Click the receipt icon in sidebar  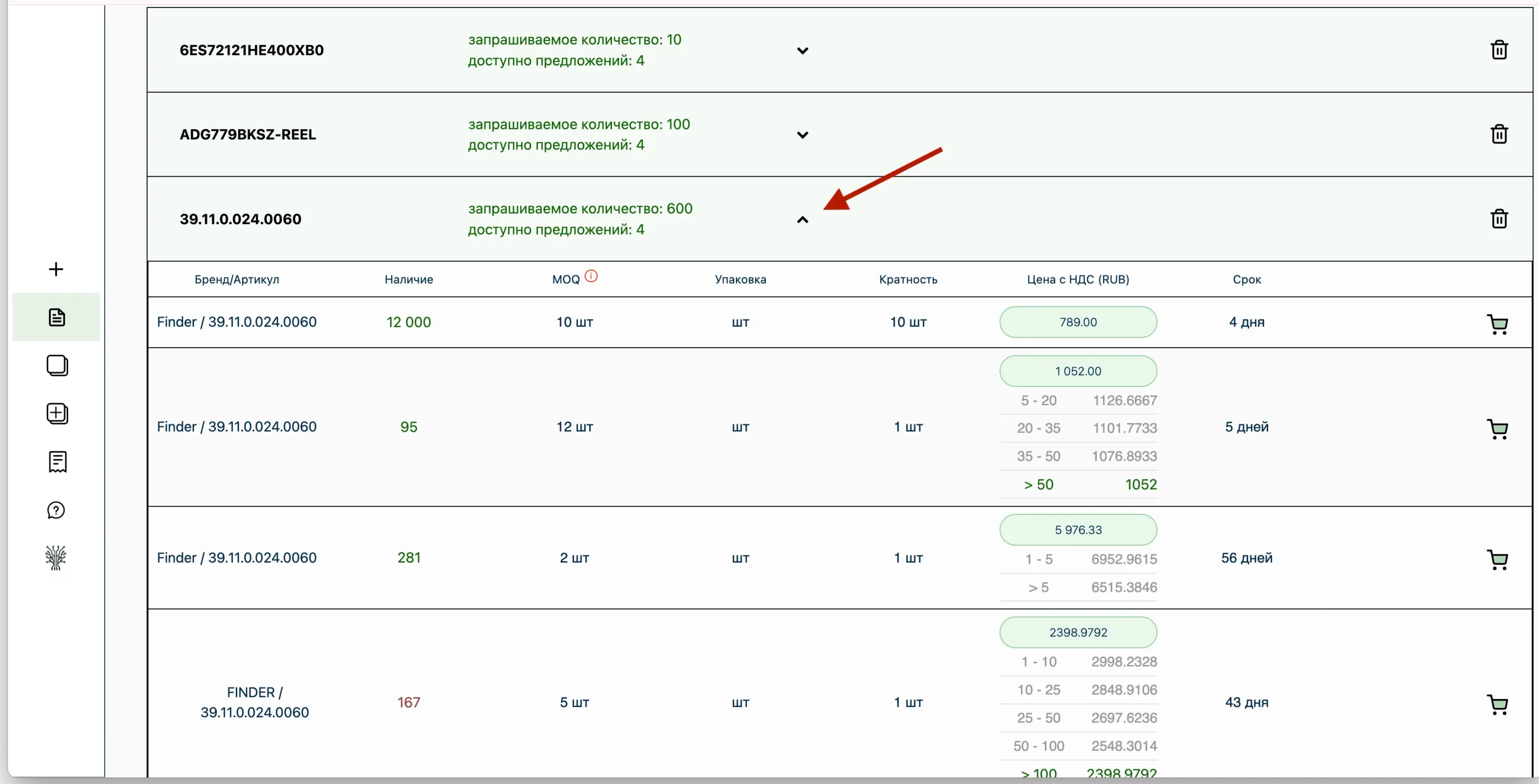[58, 462]
